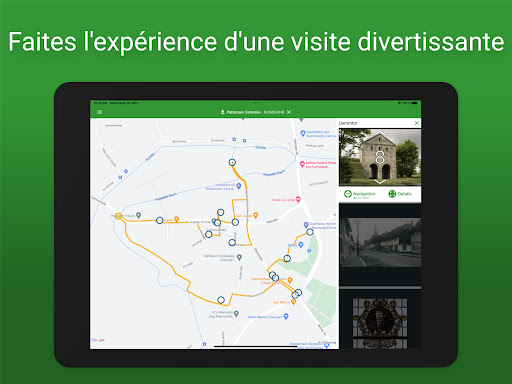The width and height of the screenshot is (512, 384).
Task: Select the historic street photo card
Action: 380,243
